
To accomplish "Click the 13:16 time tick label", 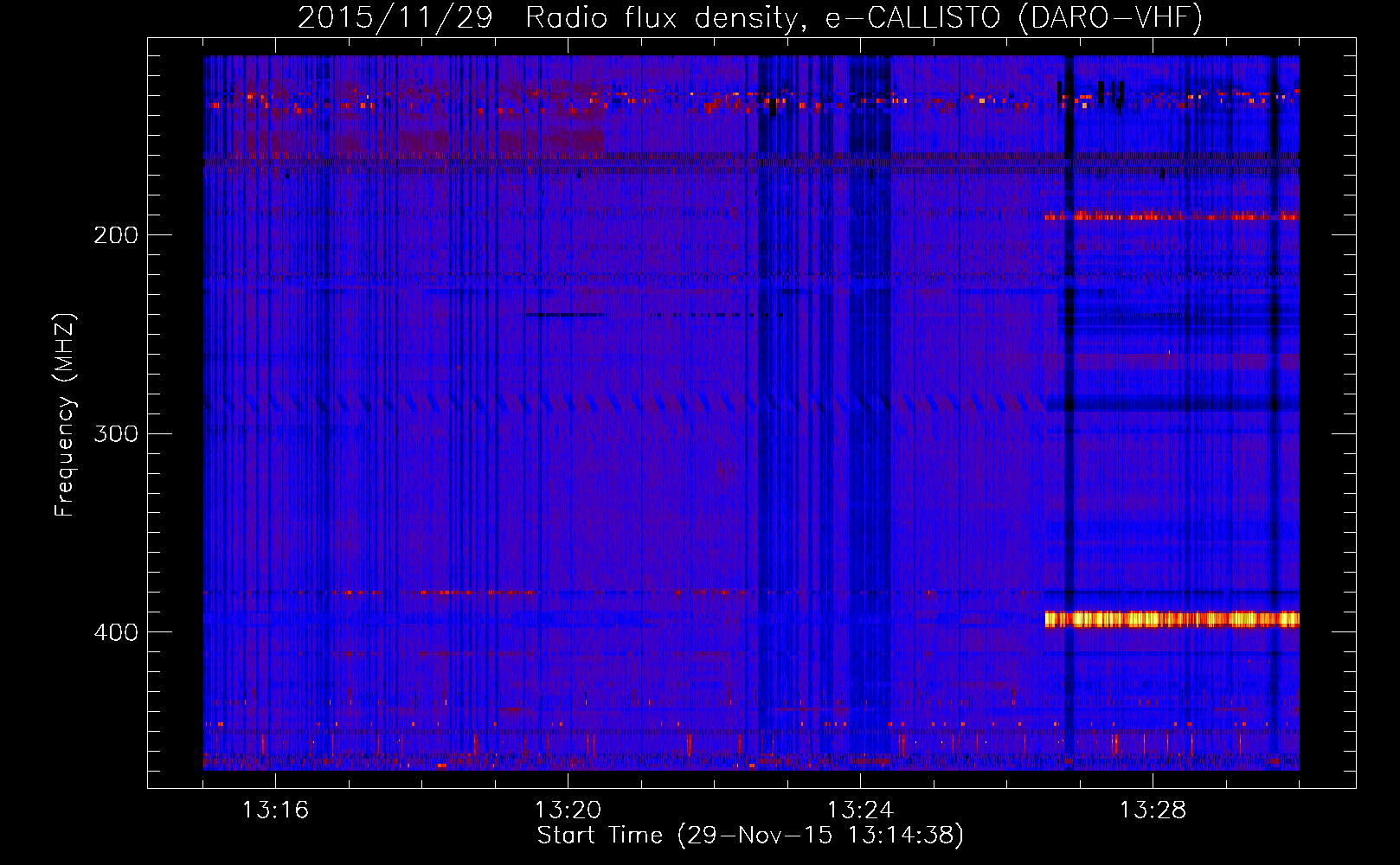I will click(275, 811).
